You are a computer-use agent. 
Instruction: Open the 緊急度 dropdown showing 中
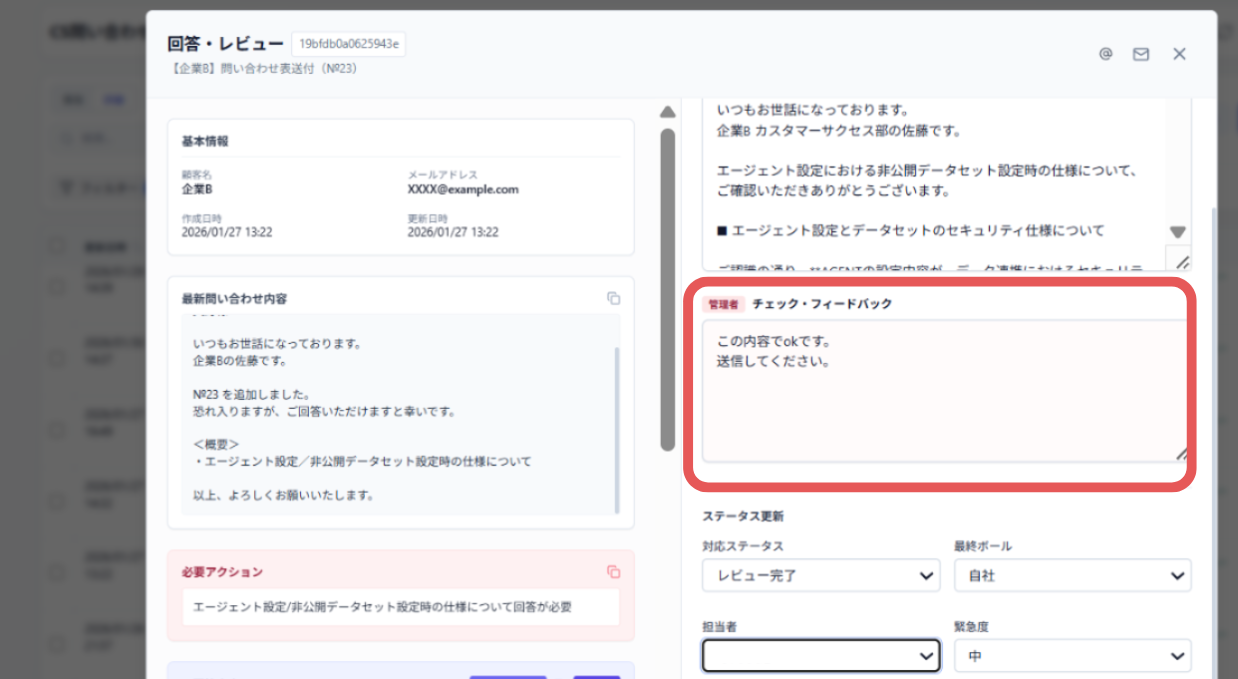click(1072, 656)
